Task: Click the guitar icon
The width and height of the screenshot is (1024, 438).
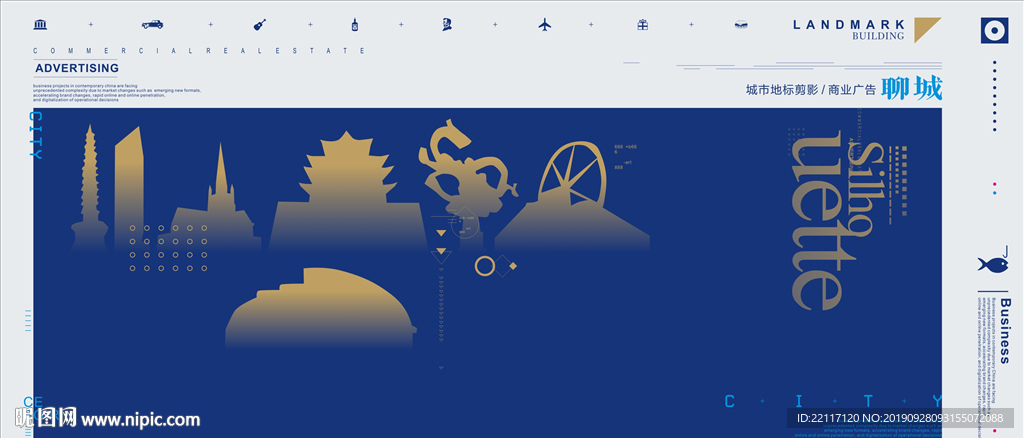Action: pos(260,25)
